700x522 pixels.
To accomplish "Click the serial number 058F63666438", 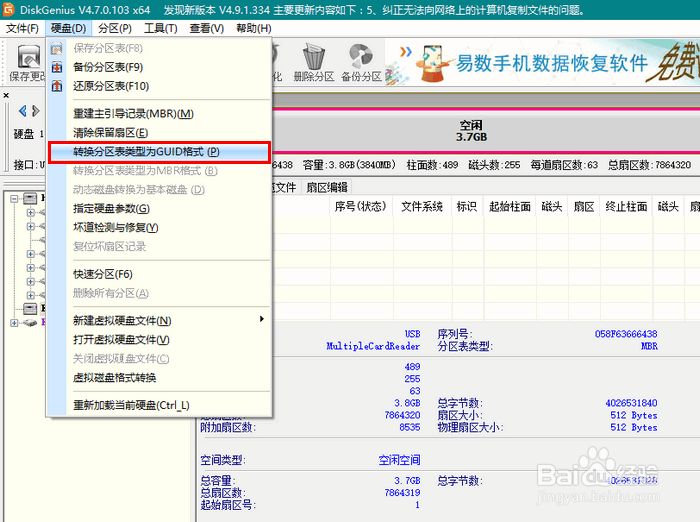I will click(x=626, y=334).
